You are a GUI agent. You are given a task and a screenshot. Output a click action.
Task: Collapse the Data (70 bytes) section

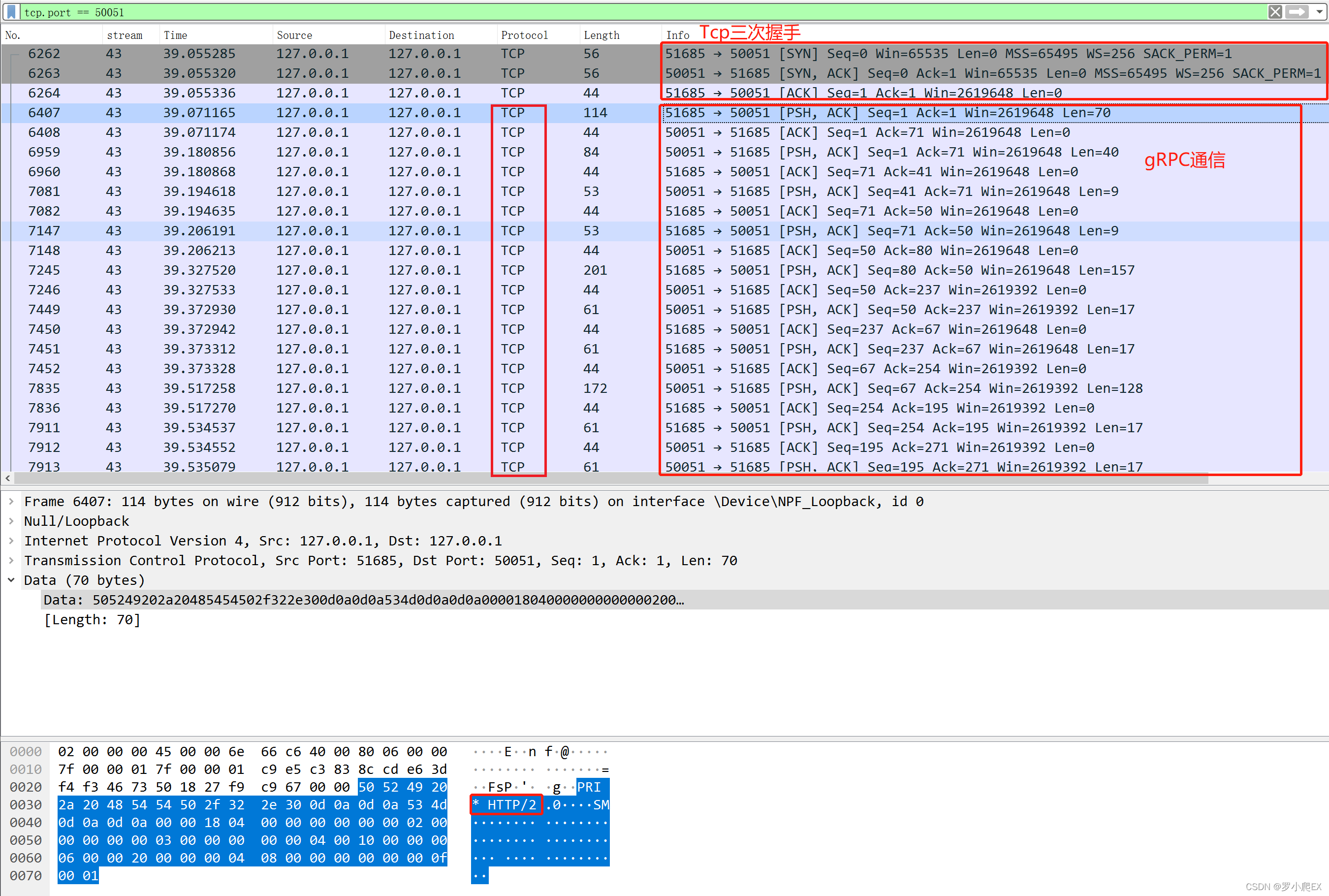tap(11, 580)
